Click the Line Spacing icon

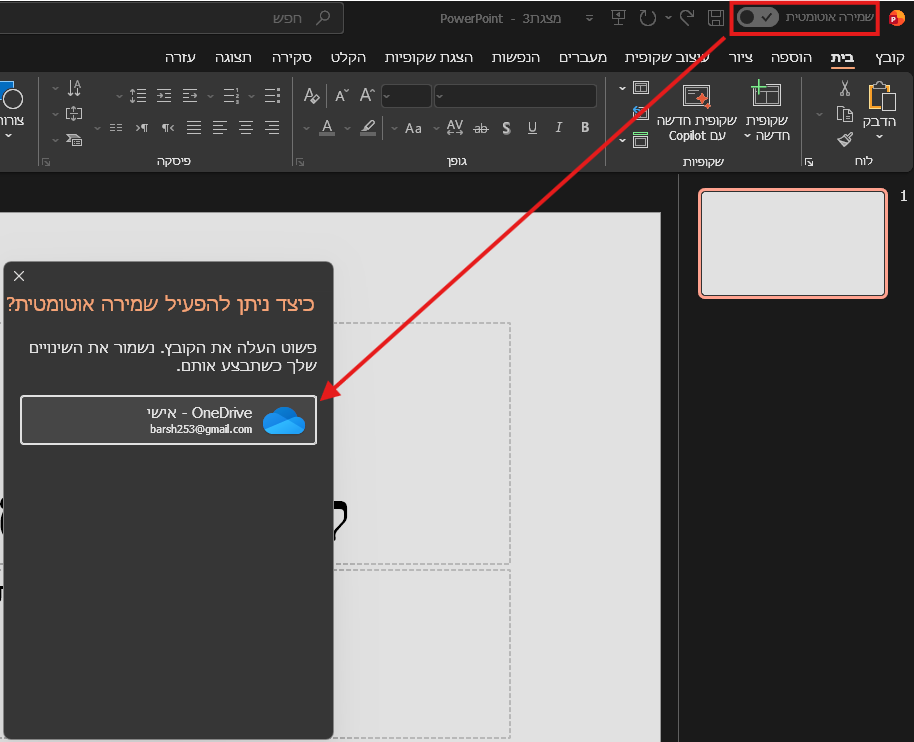point(138,95)
